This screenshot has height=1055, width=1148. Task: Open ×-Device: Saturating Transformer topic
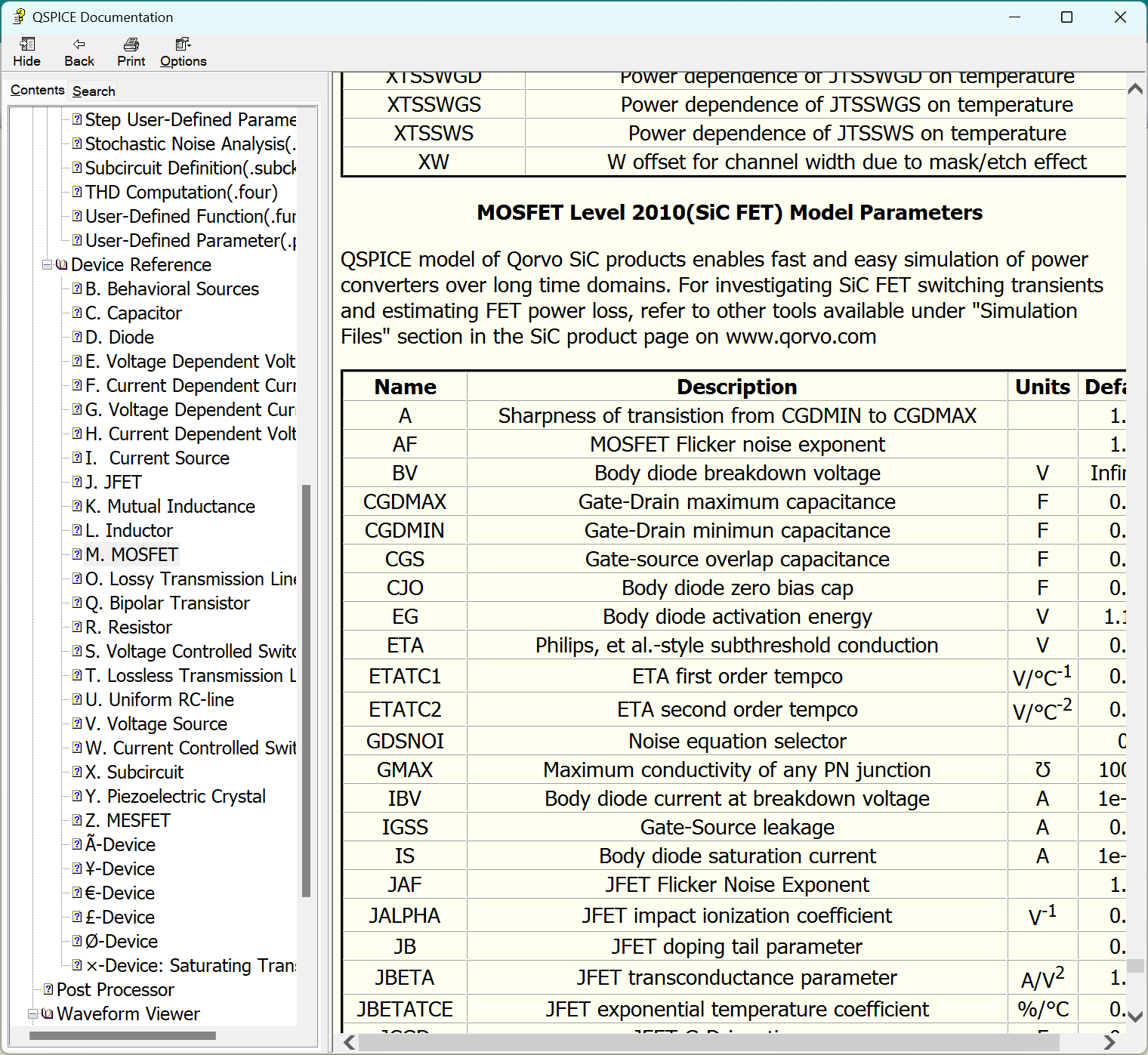(190, 966)
